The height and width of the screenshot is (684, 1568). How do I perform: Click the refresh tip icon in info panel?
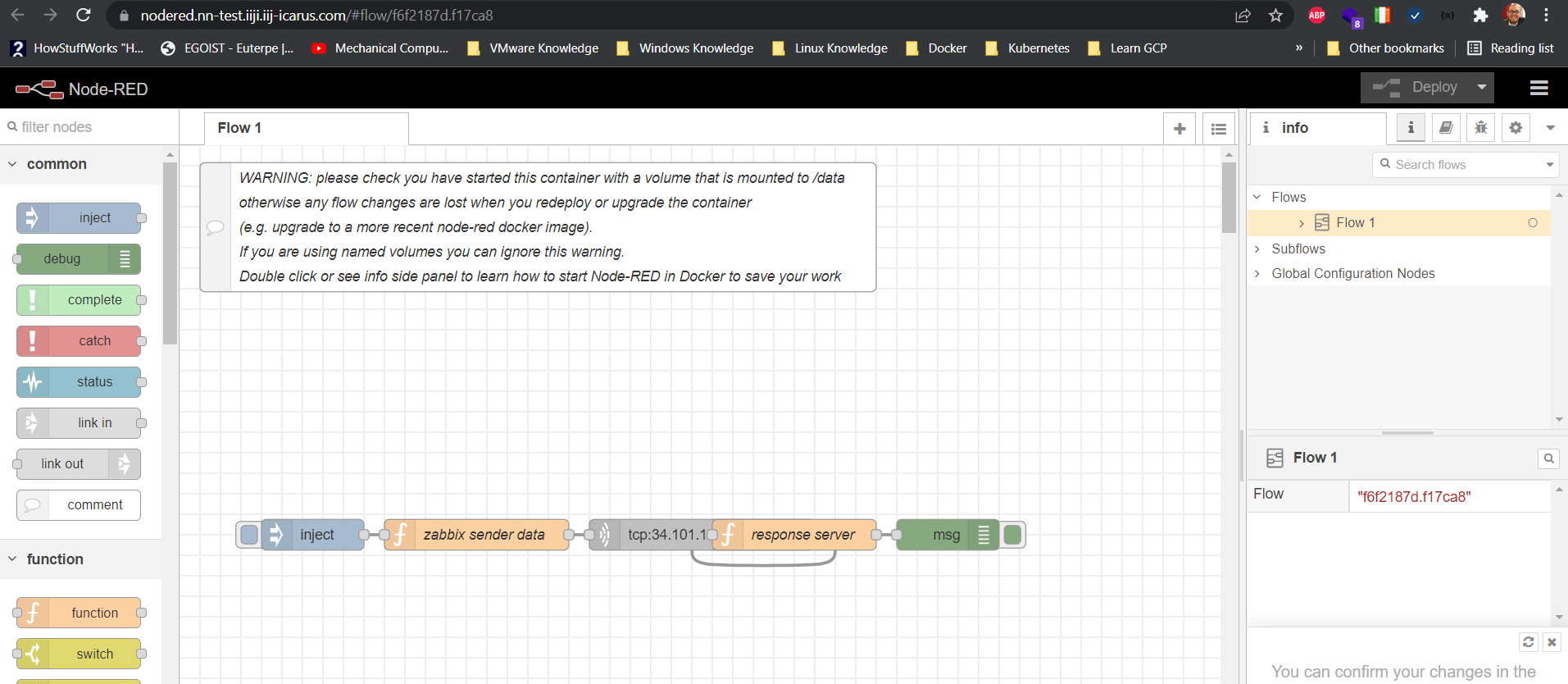click(1528, 642)
